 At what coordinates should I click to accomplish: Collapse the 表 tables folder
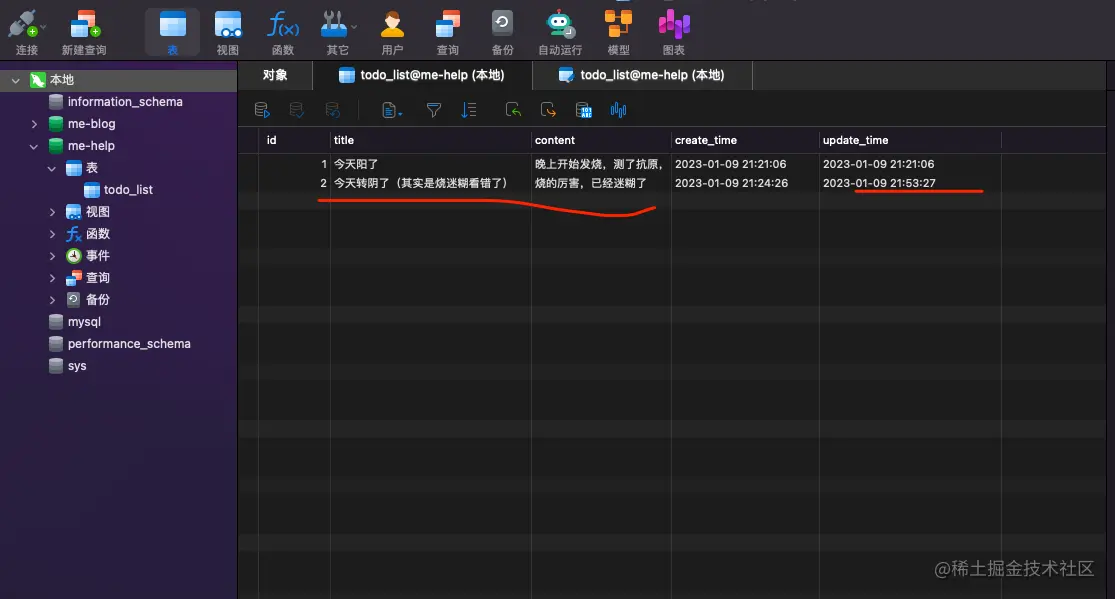[51, 168]
